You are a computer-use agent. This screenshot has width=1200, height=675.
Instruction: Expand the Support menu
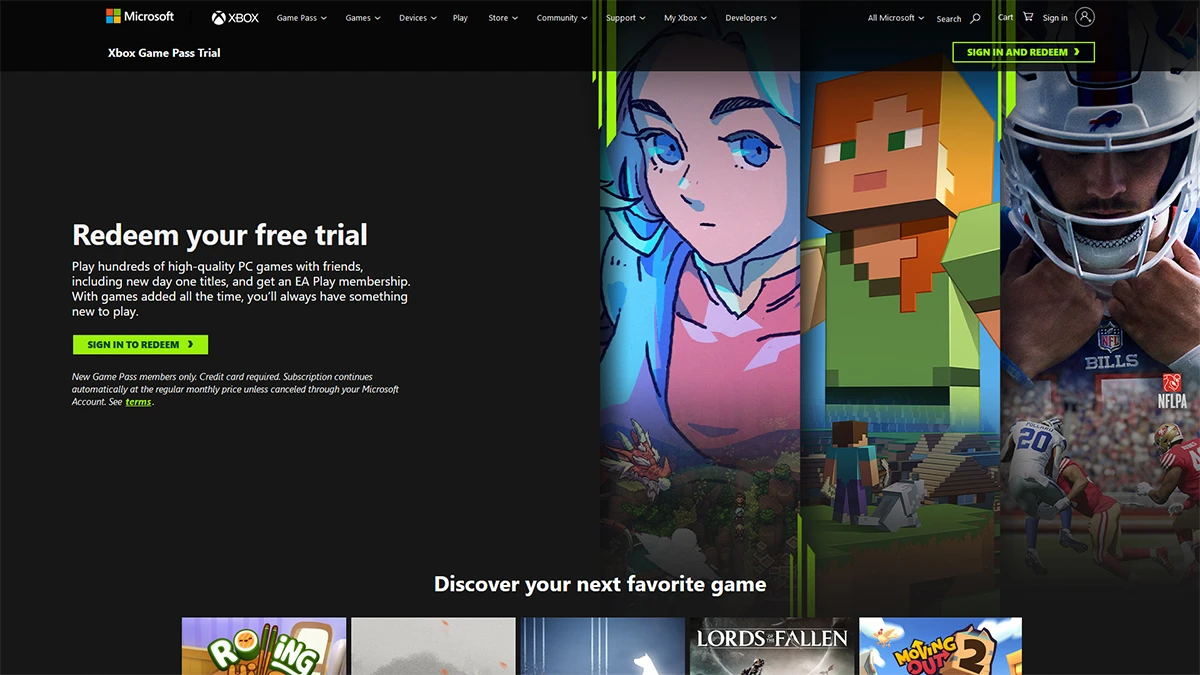click(626, 18)
